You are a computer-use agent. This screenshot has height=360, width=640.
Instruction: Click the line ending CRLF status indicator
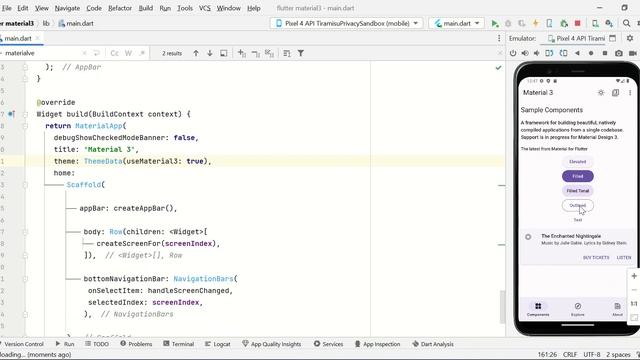(x=570, y=354)
